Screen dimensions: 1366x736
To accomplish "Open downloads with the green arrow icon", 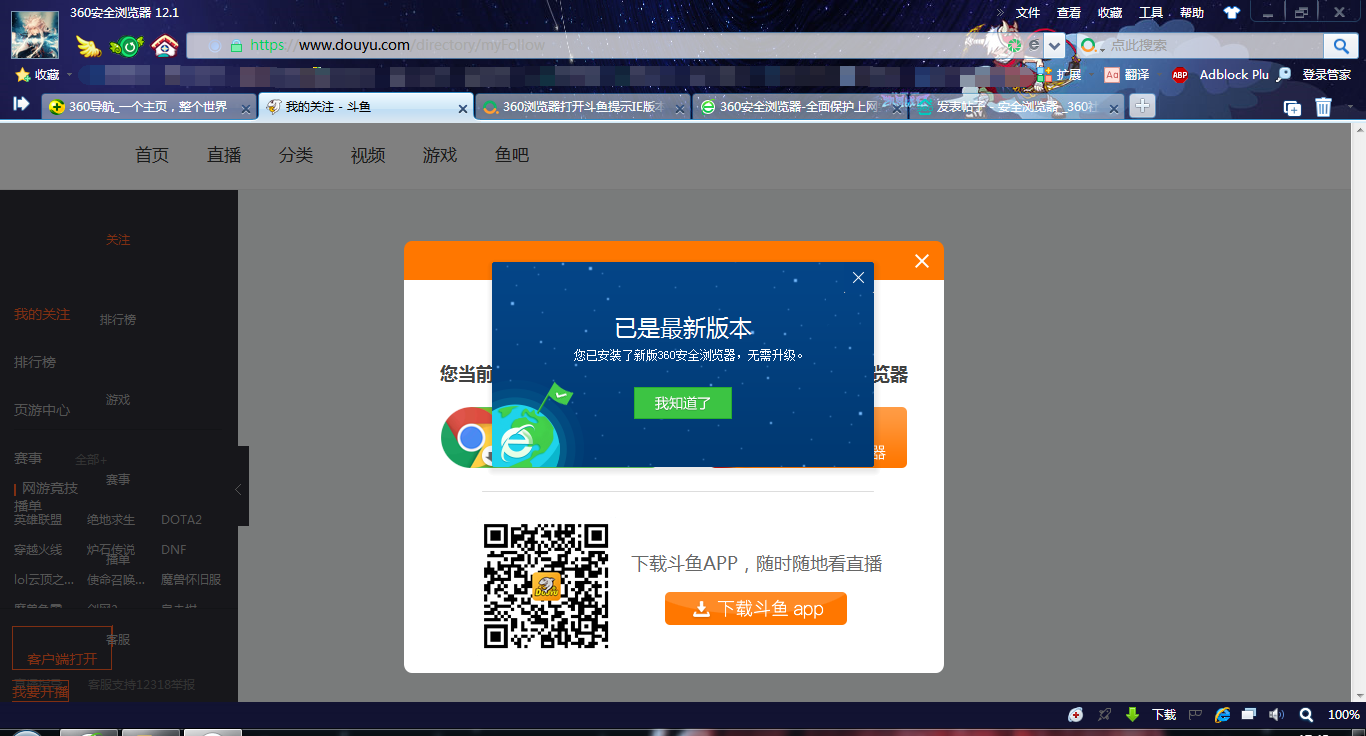I will tap(1133, 715).
